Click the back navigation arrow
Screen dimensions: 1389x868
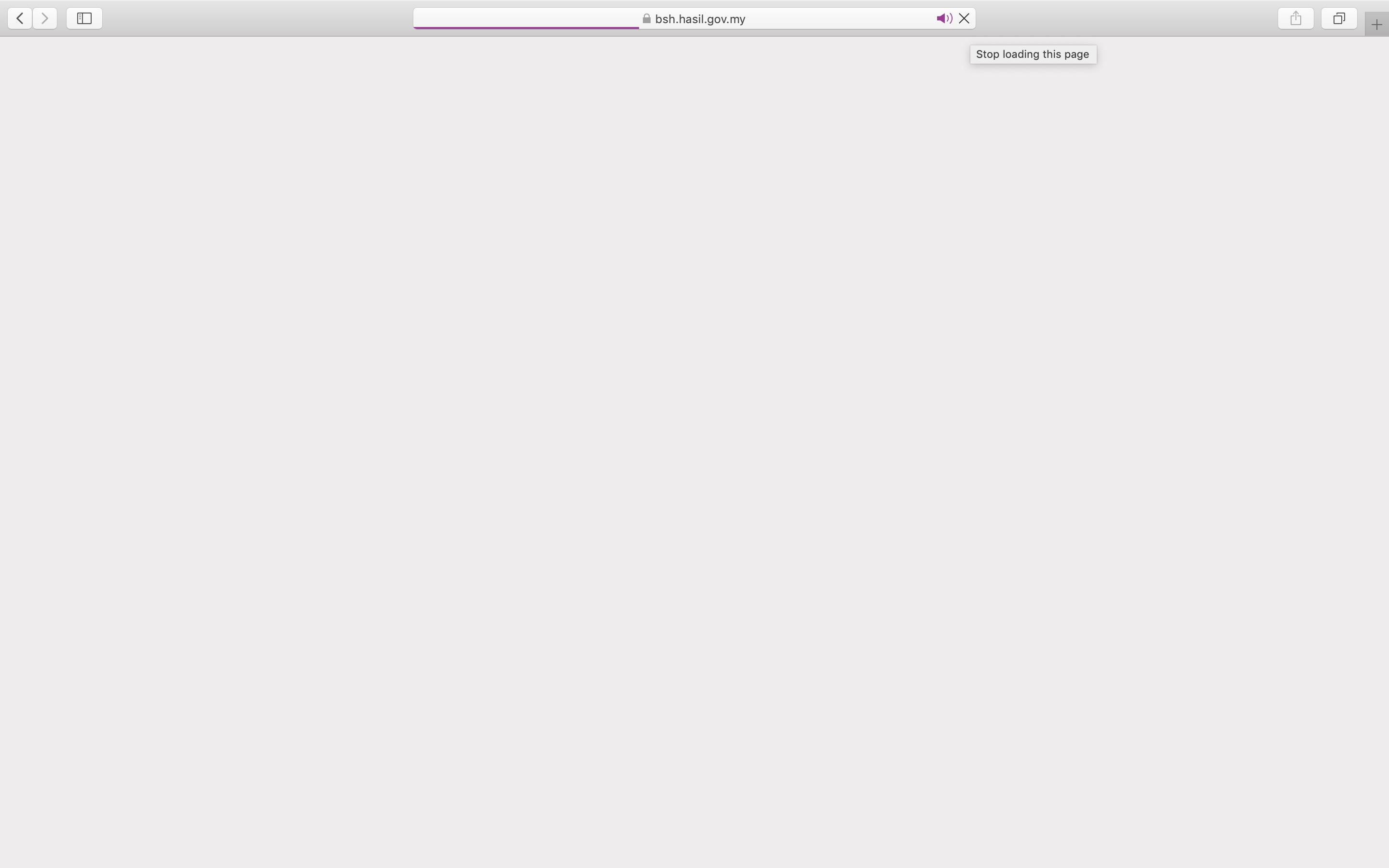click(20, 18)
